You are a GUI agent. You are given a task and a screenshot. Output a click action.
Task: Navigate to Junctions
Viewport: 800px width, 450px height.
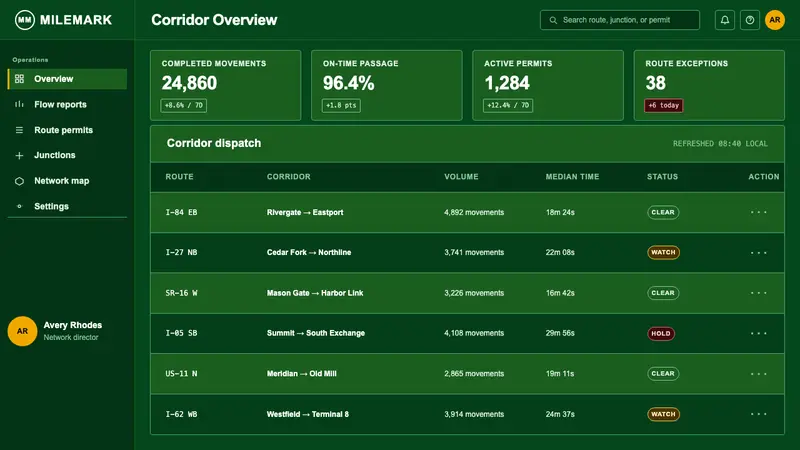[x=67, y=155]
